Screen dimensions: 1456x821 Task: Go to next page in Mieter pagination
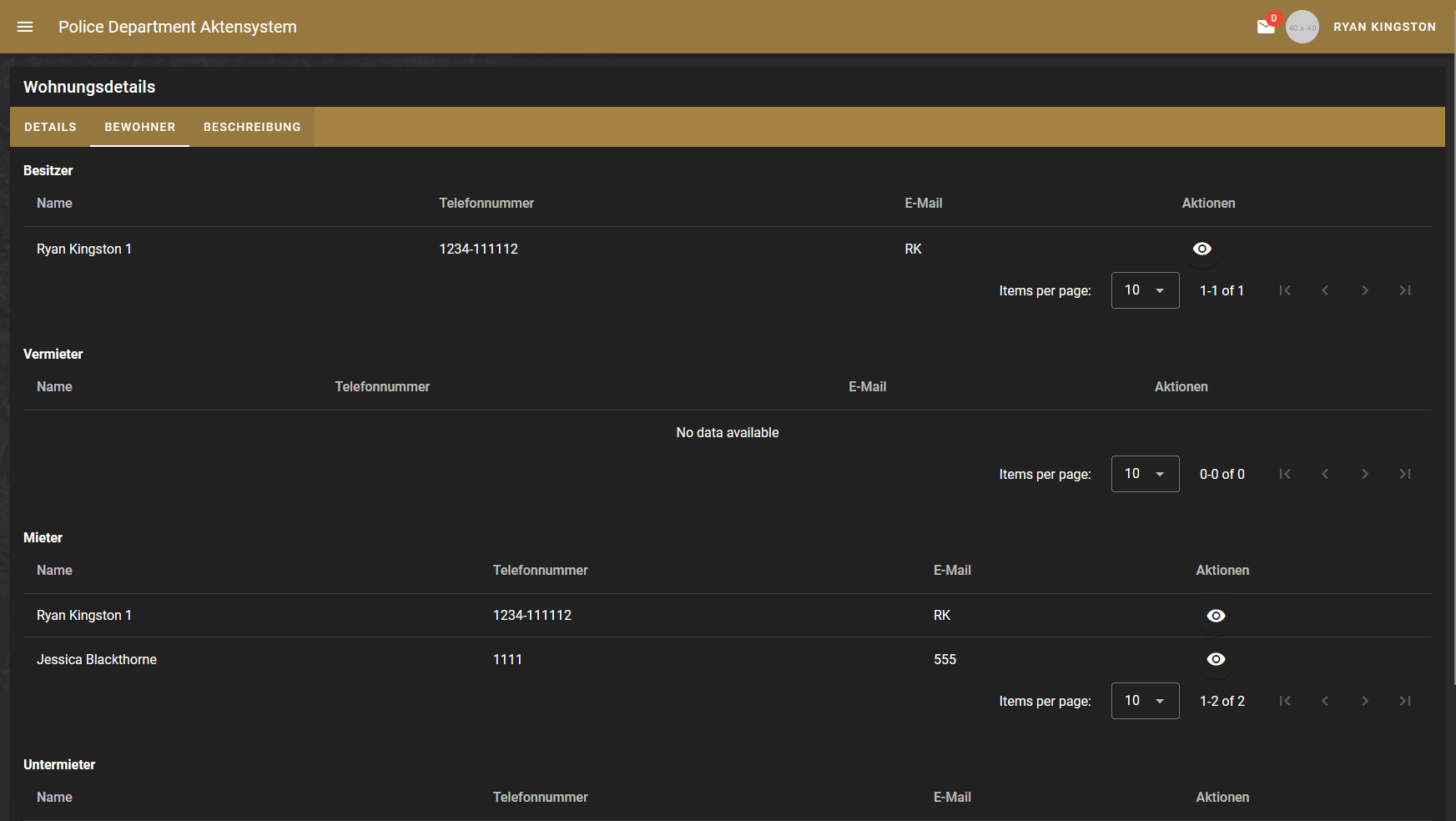(x=1365, y=701)
